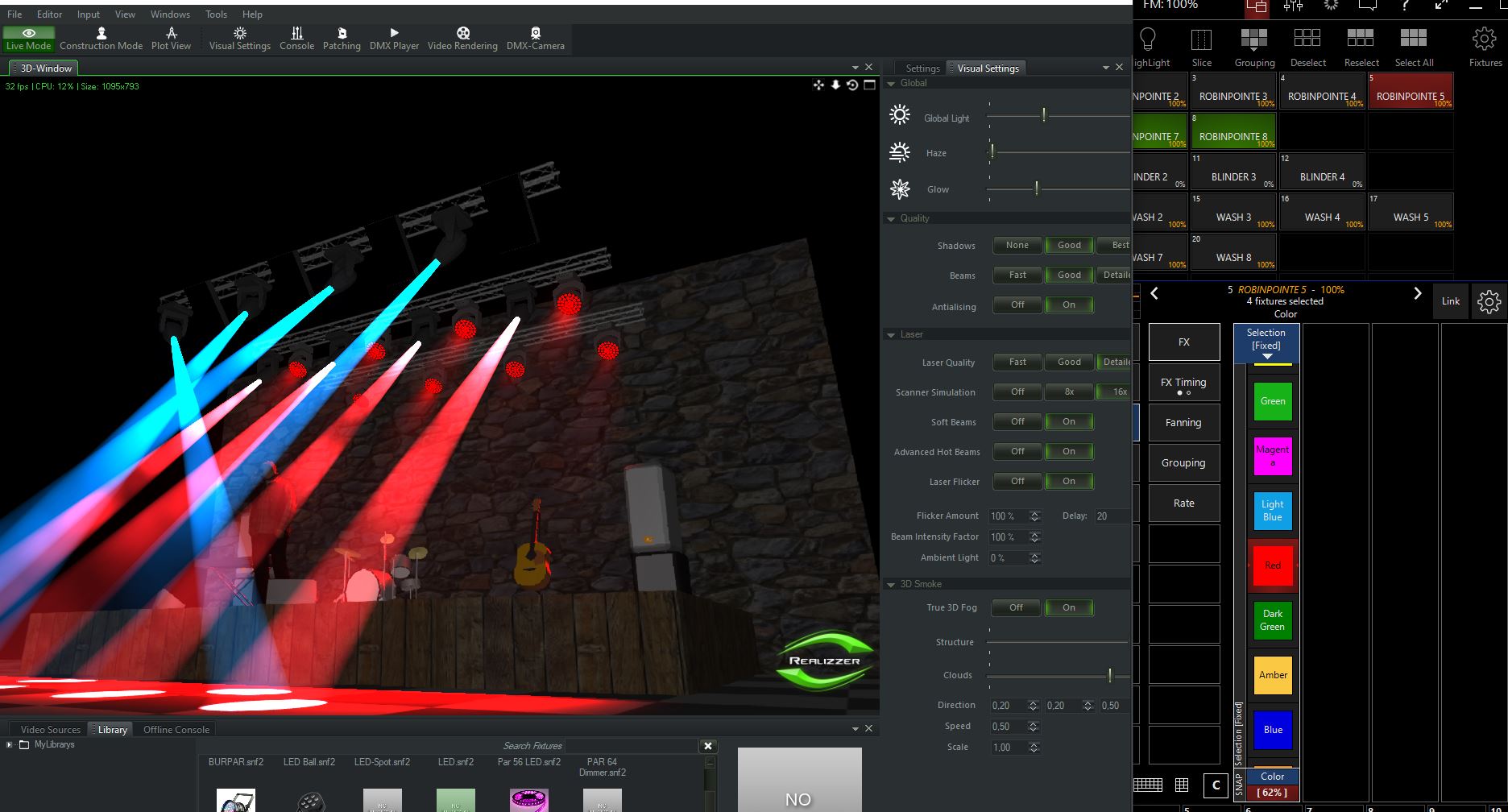The image size is (1508, 812).
Task: Choose the Amber color swatch
Action: point(1272,675)
